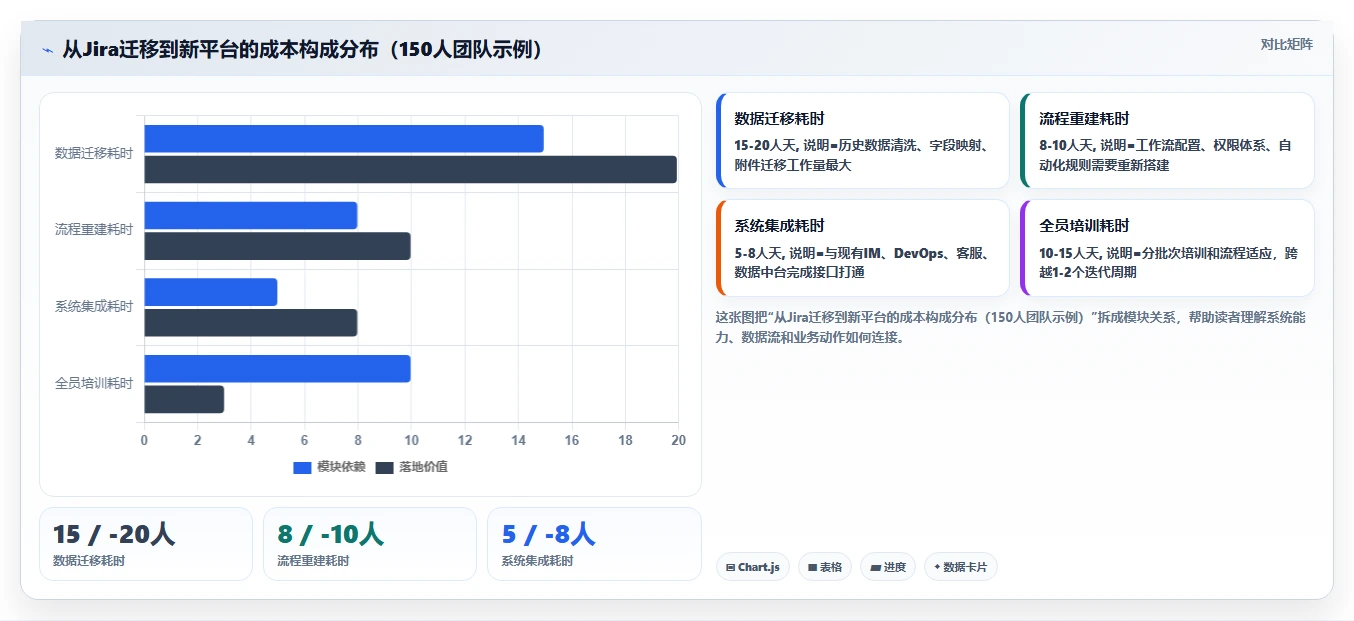Click the dark 落地价值 legend color box
Viewport: 1354px width, 621px height.
(x=385, y=468)
